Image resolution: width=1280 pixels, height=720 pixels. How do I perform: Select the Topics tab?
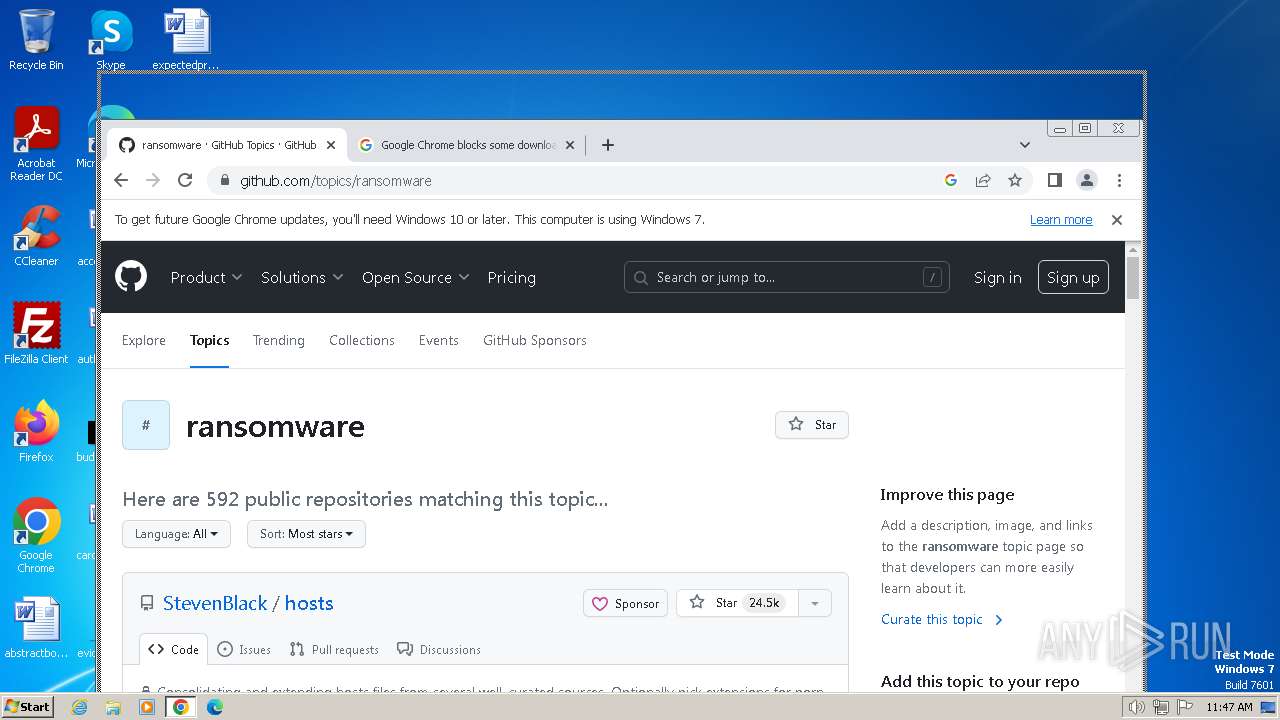210,340
